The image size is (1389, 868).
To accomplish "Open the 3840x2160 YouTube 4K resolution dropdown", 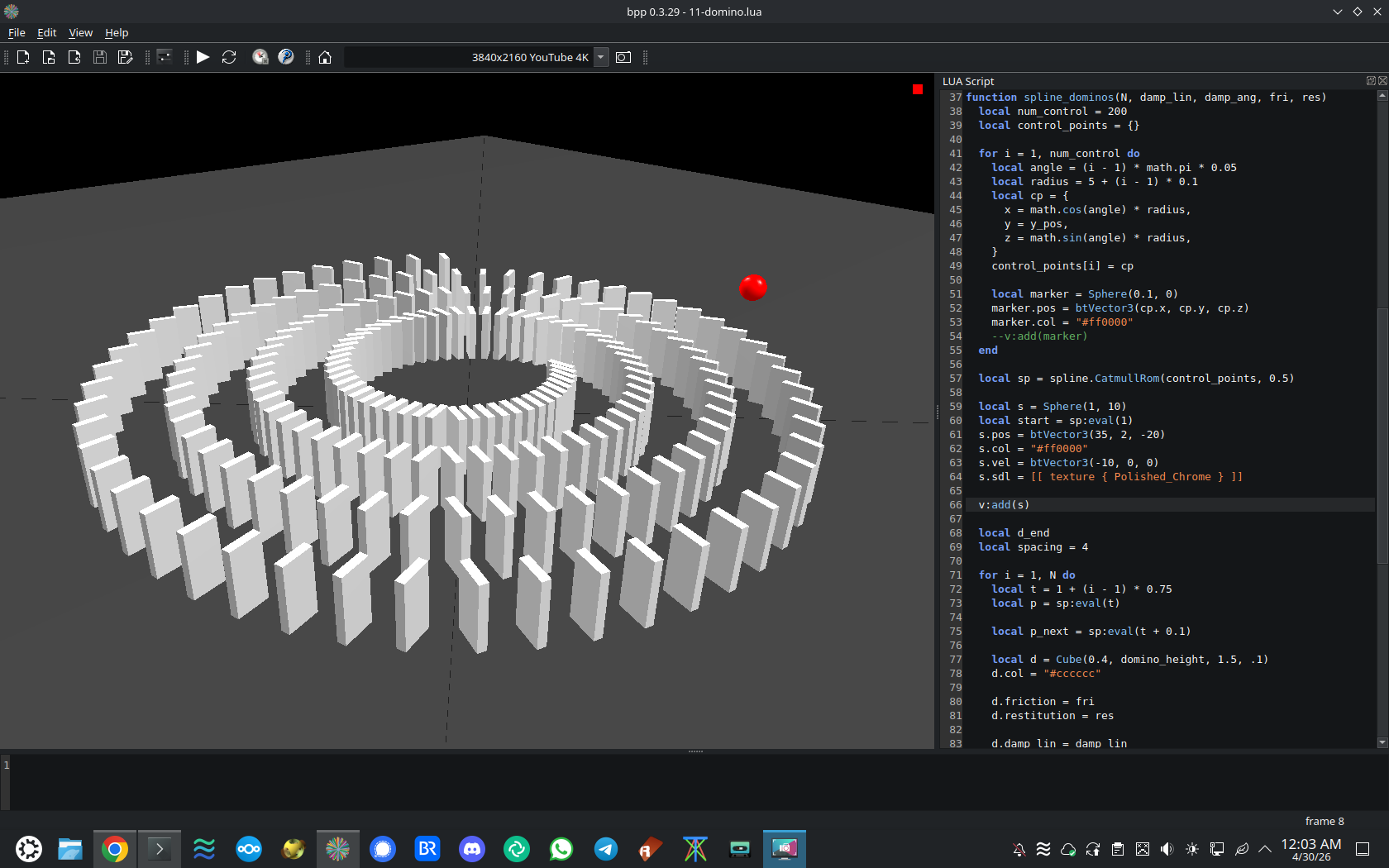I will tap(601, 57).
